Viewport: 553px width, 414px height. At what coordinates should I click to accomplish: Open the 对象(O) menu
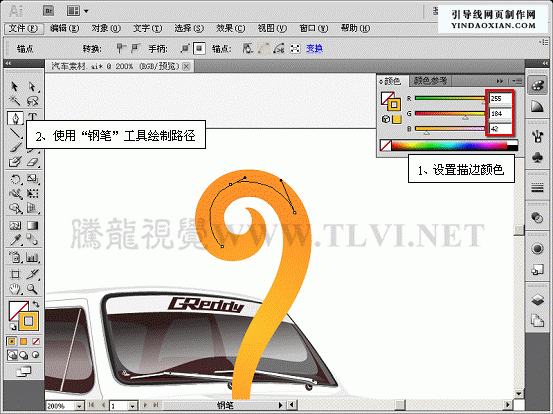point(106,28)
